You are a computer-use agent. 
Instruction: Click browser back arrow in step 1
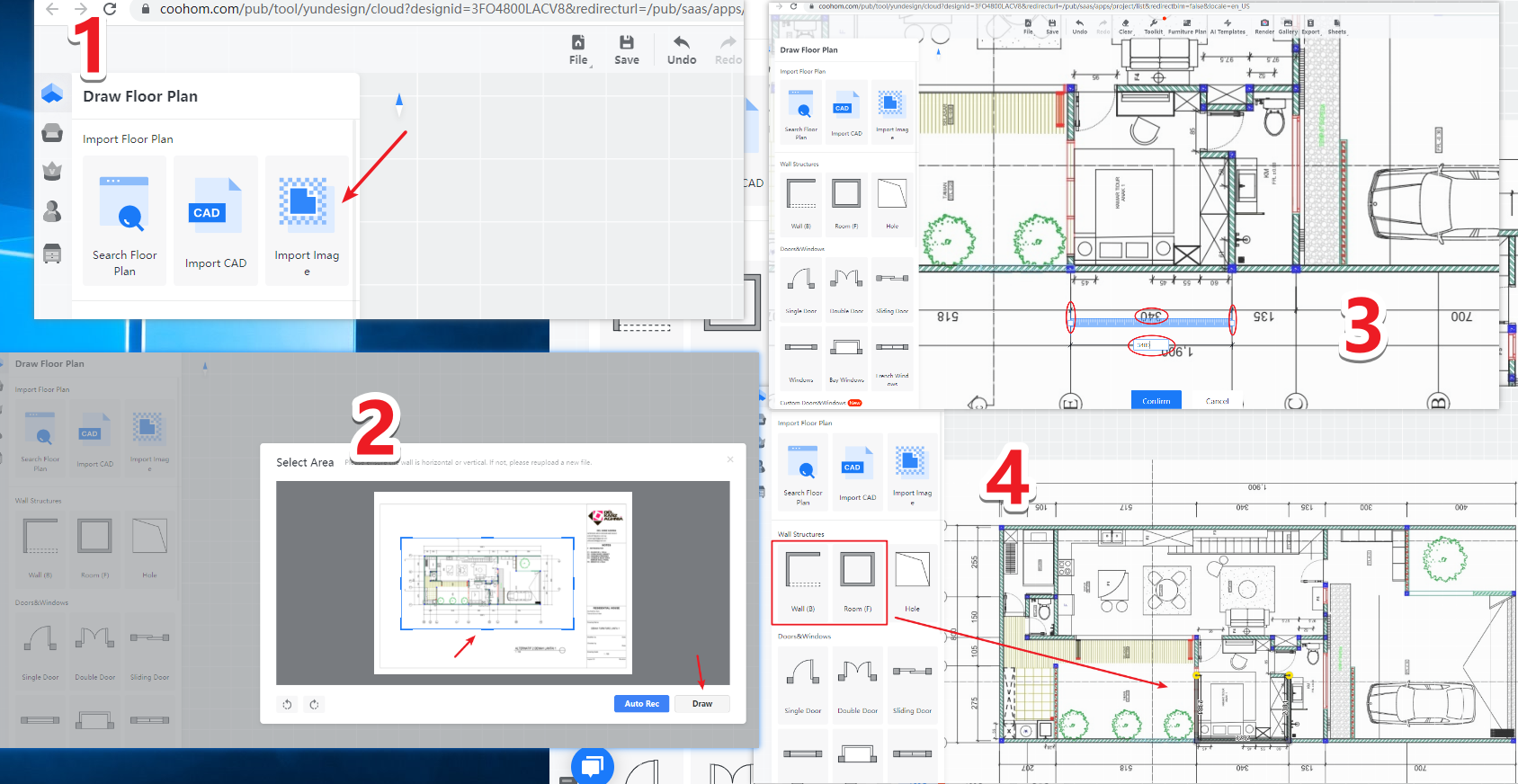point(52,9)
